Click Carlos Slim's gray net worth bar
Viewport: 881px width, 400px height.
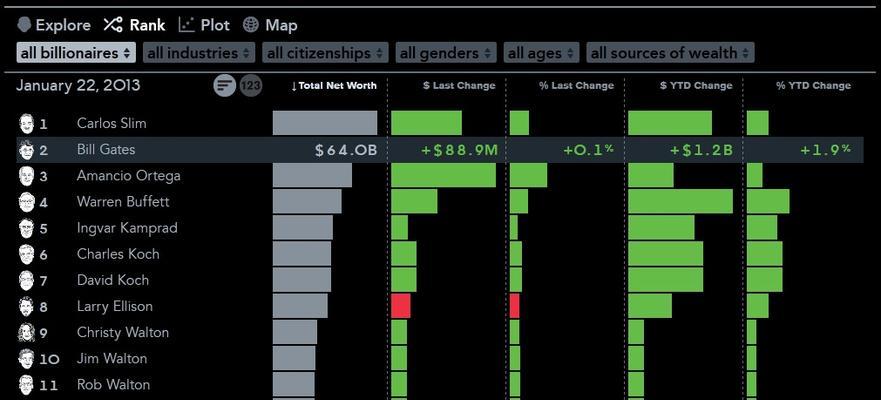(x=325, y=123)
